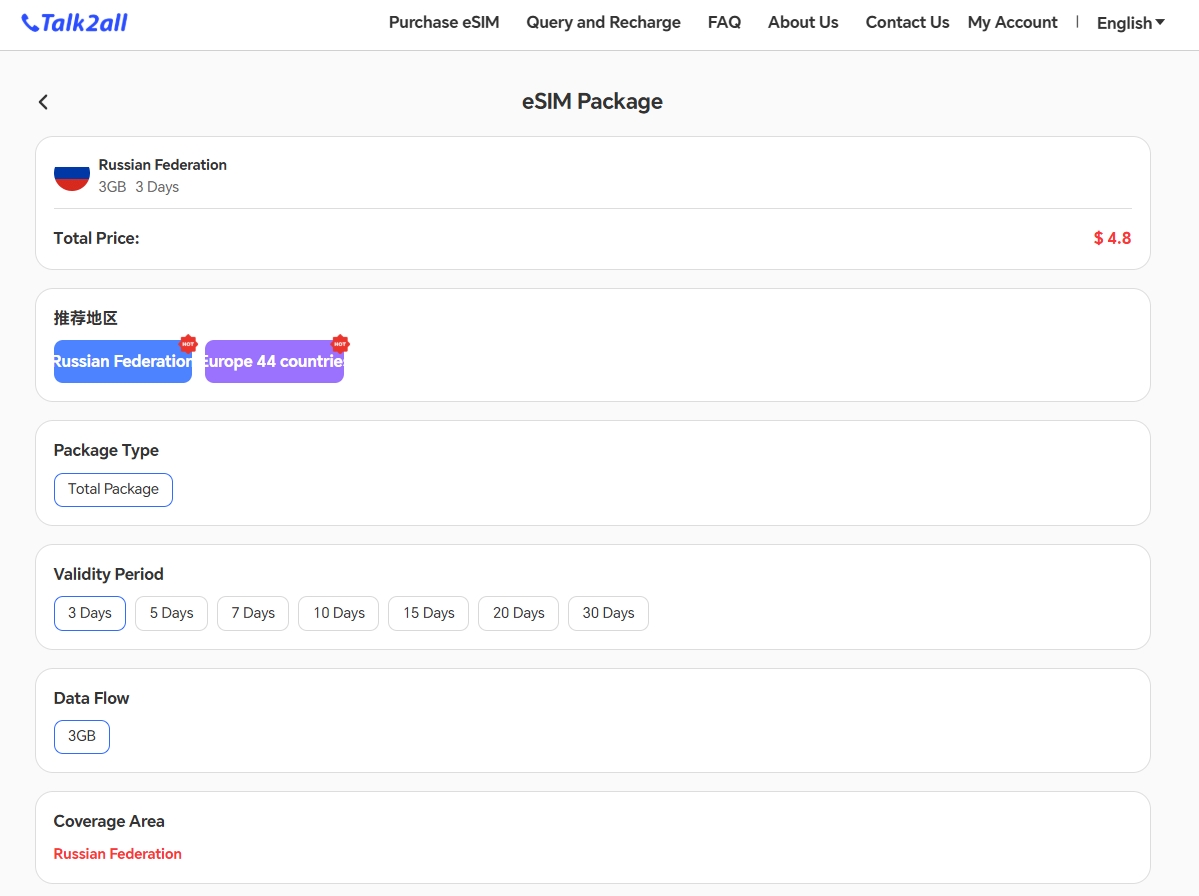This screenshot has height=896, width=1199.
Task: Choose 5 Days validity period
Action: coord(171,613)
